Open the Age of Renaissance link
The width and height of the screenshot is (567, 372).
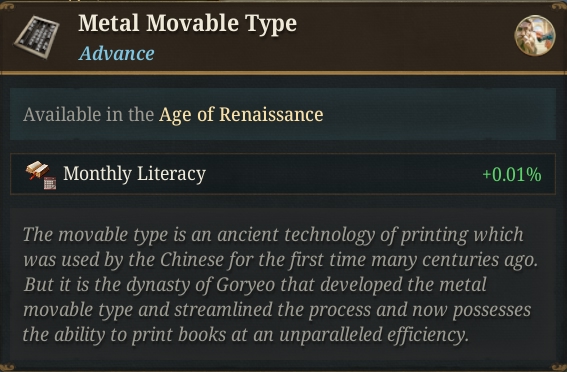[x=241, y=115]
